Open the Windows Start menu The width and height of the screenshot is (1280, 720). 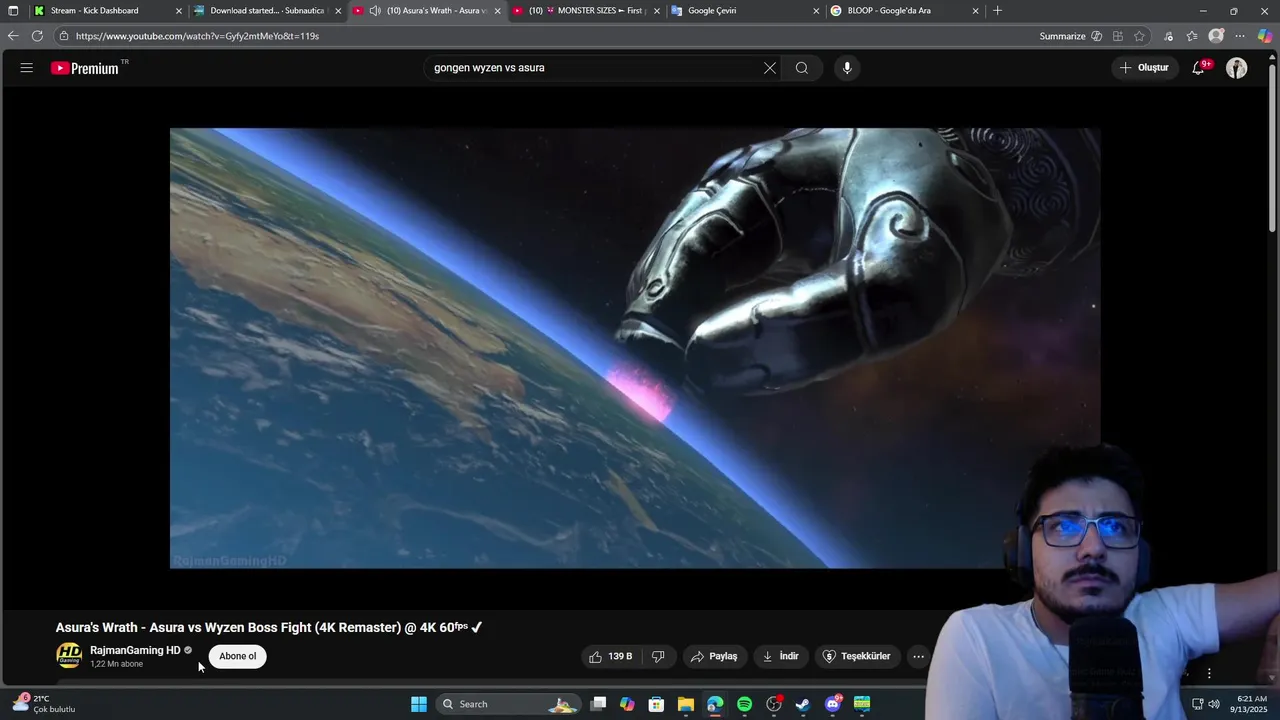tap(419, 704)
